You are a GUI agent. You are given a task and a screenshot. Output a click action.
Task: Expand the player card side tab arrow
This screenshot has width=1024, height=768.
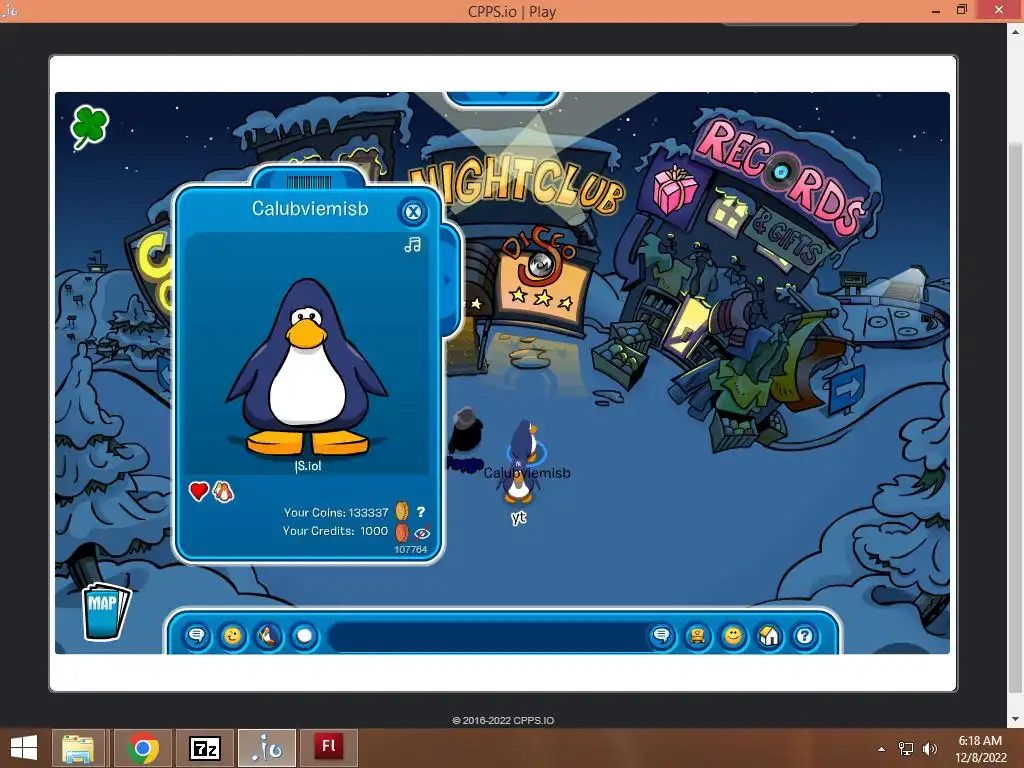tap(450, 280)
